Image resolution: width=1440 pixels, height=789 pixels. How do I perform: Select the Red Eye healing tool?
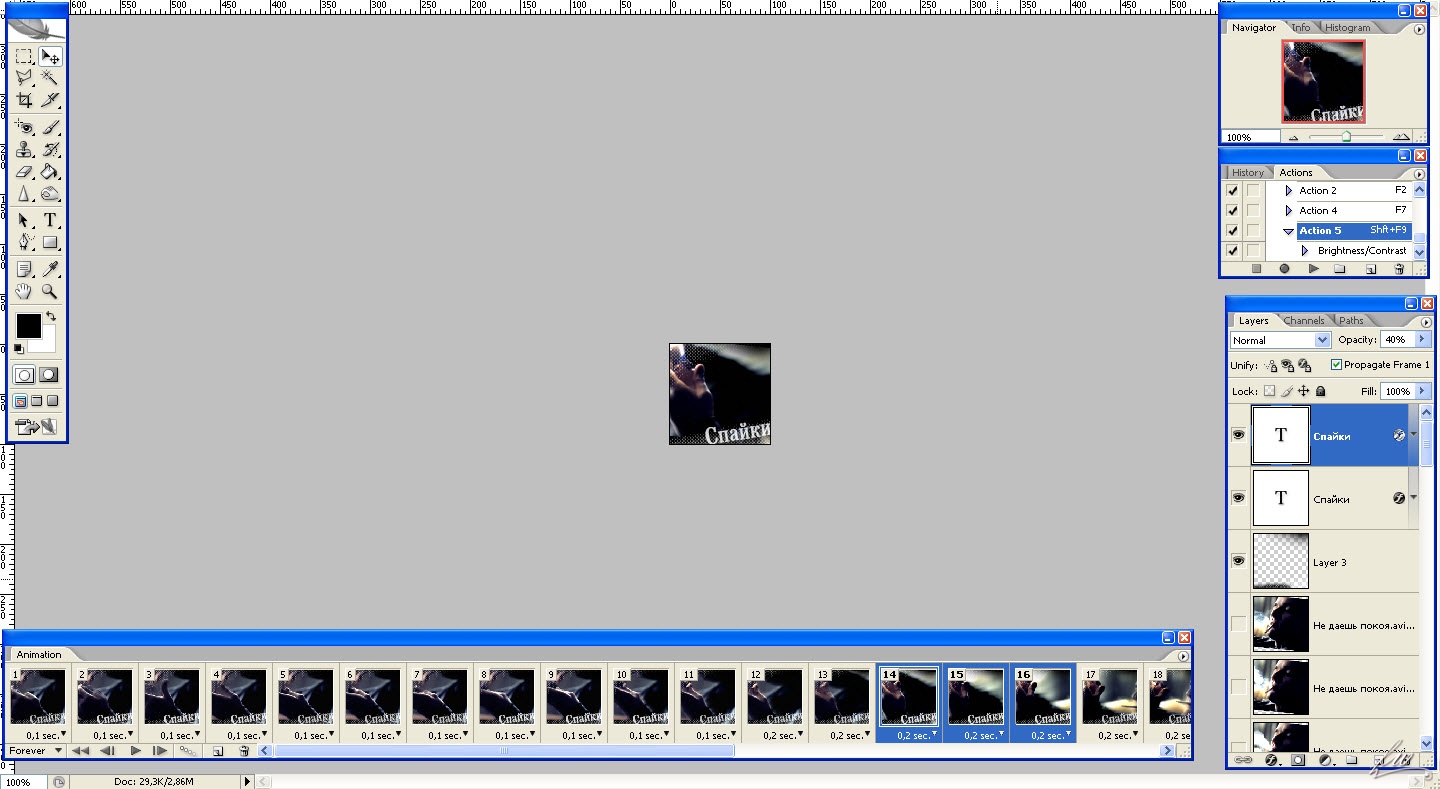click(24, 128)
